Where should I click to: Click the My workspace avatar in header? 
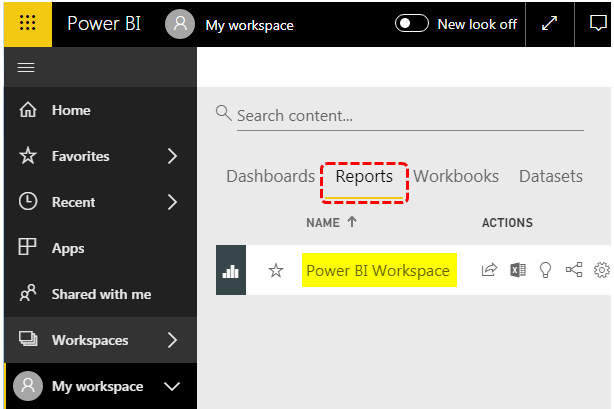tap(180, 24)
